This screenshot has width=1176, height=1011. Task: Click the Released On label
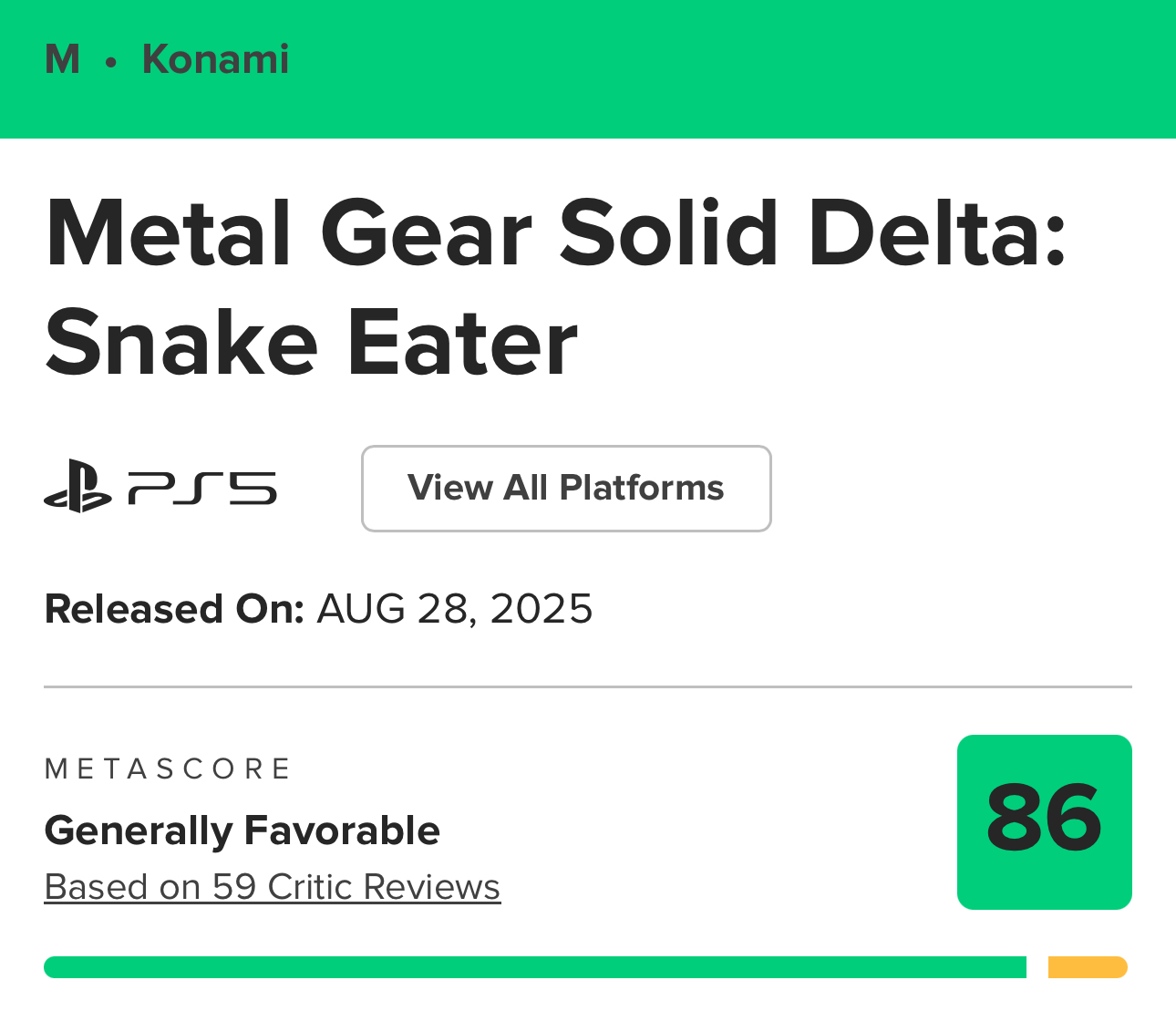tap(174, 609)
